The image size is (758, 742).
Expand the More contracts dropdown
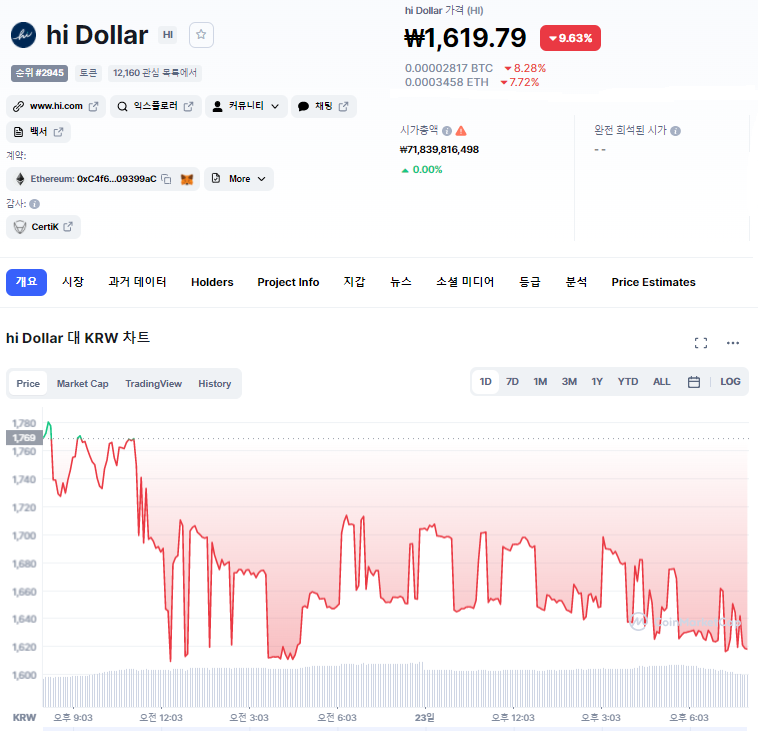point(239,179)
